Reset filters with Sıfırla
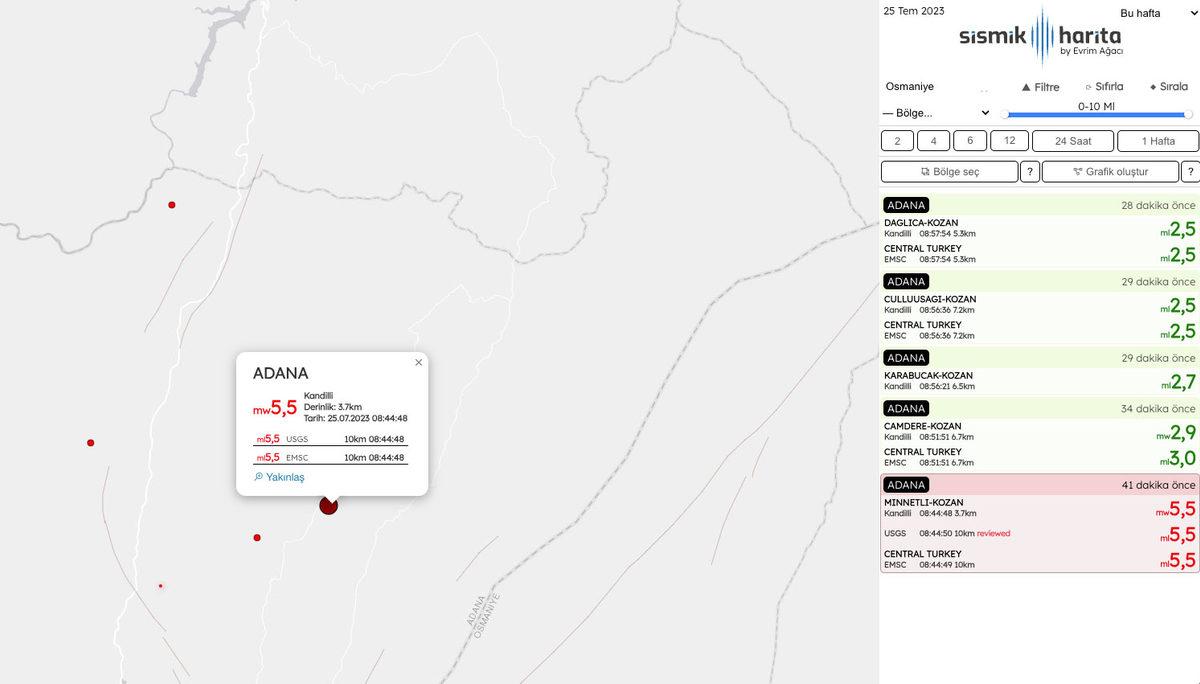Image resolution: width=1200 pixels, height=684 pixels. tap(1104, 87)
